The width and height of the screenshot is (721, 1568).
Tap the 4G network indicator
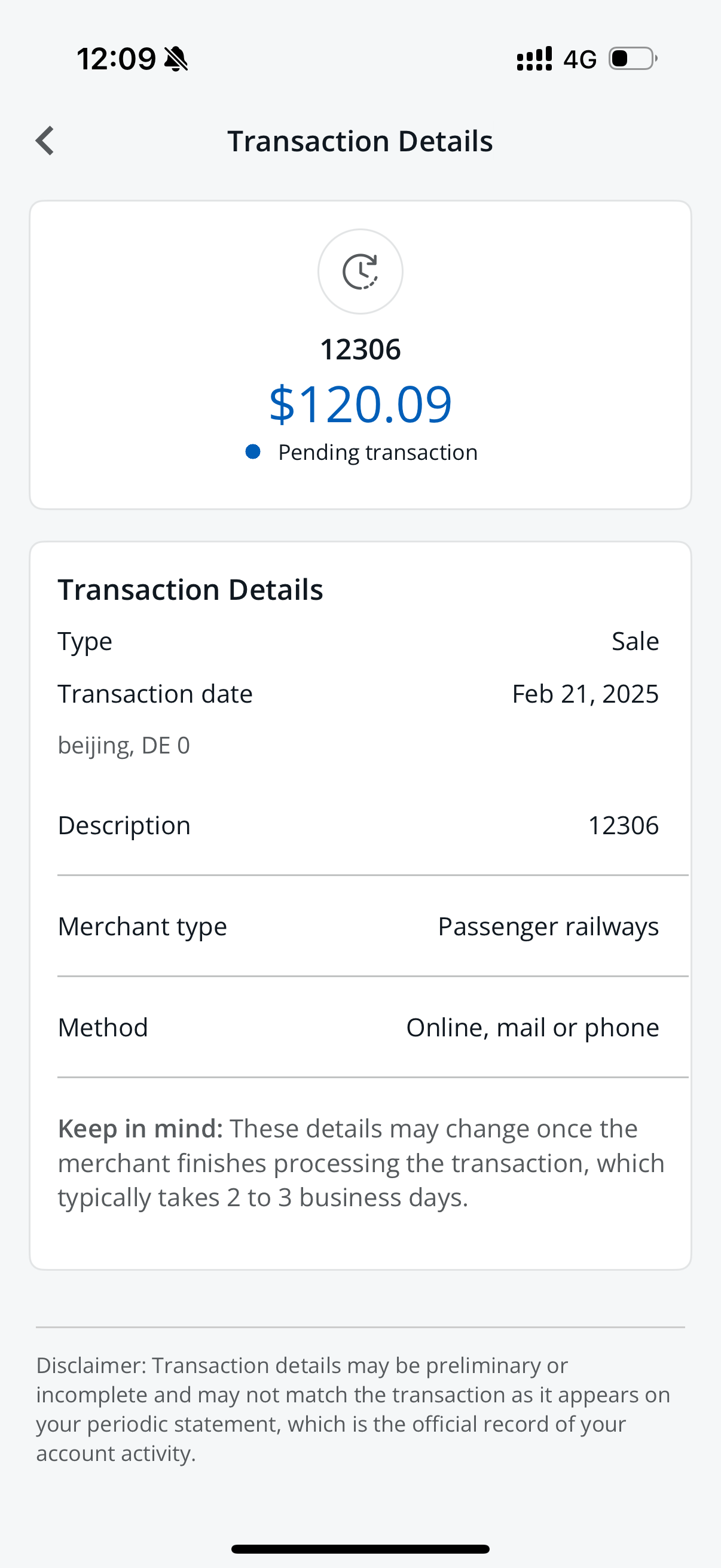(x=579, y=60)
